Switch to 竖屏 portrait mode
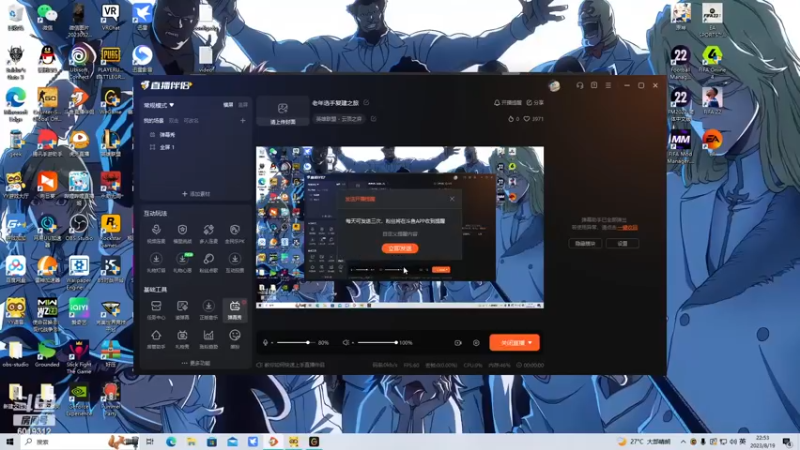 [x=243, y=105]
